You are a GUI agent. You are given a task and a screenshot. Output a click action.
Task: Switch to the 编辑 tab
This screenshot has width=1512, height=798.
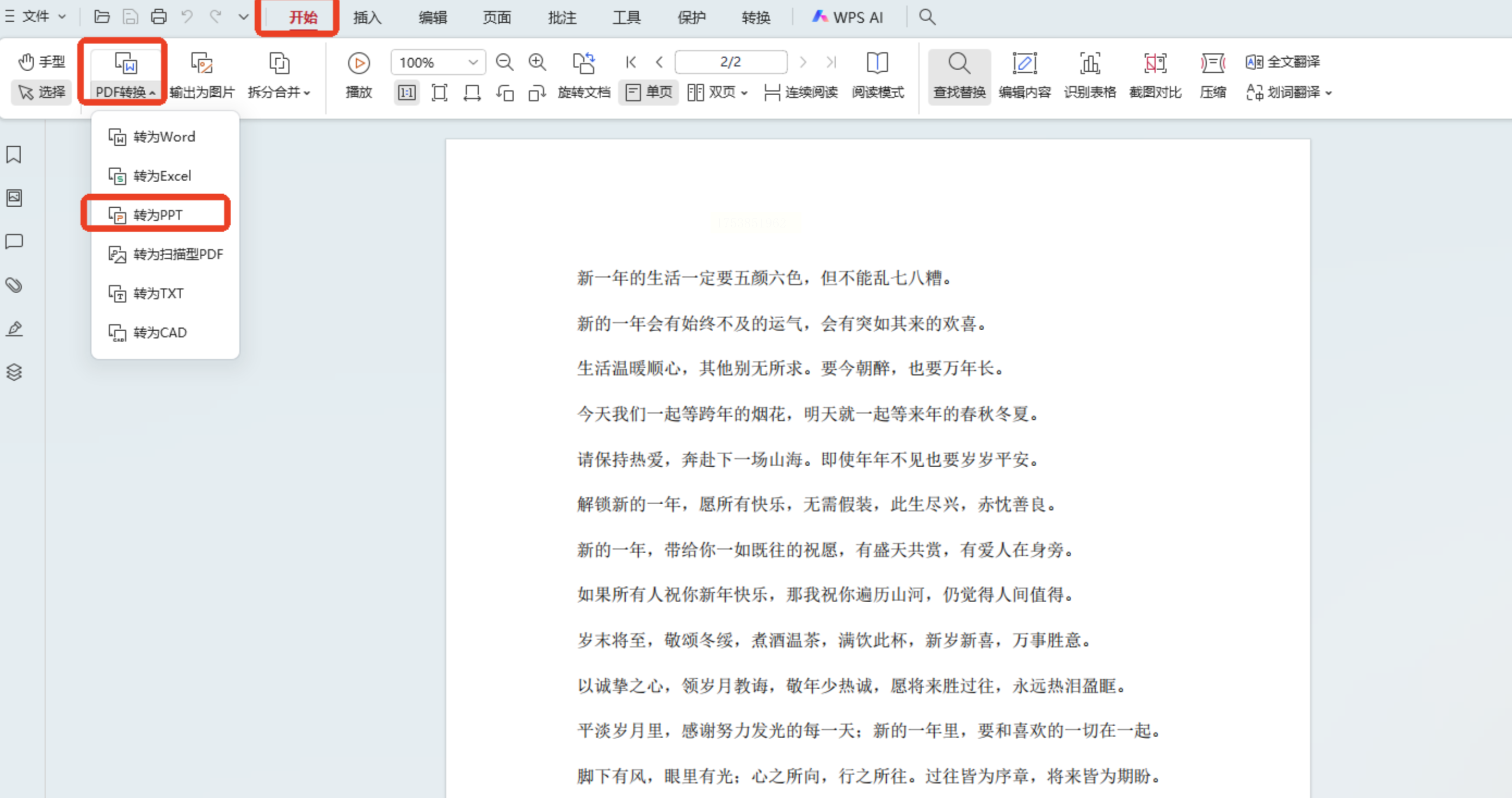pos(433,17)
